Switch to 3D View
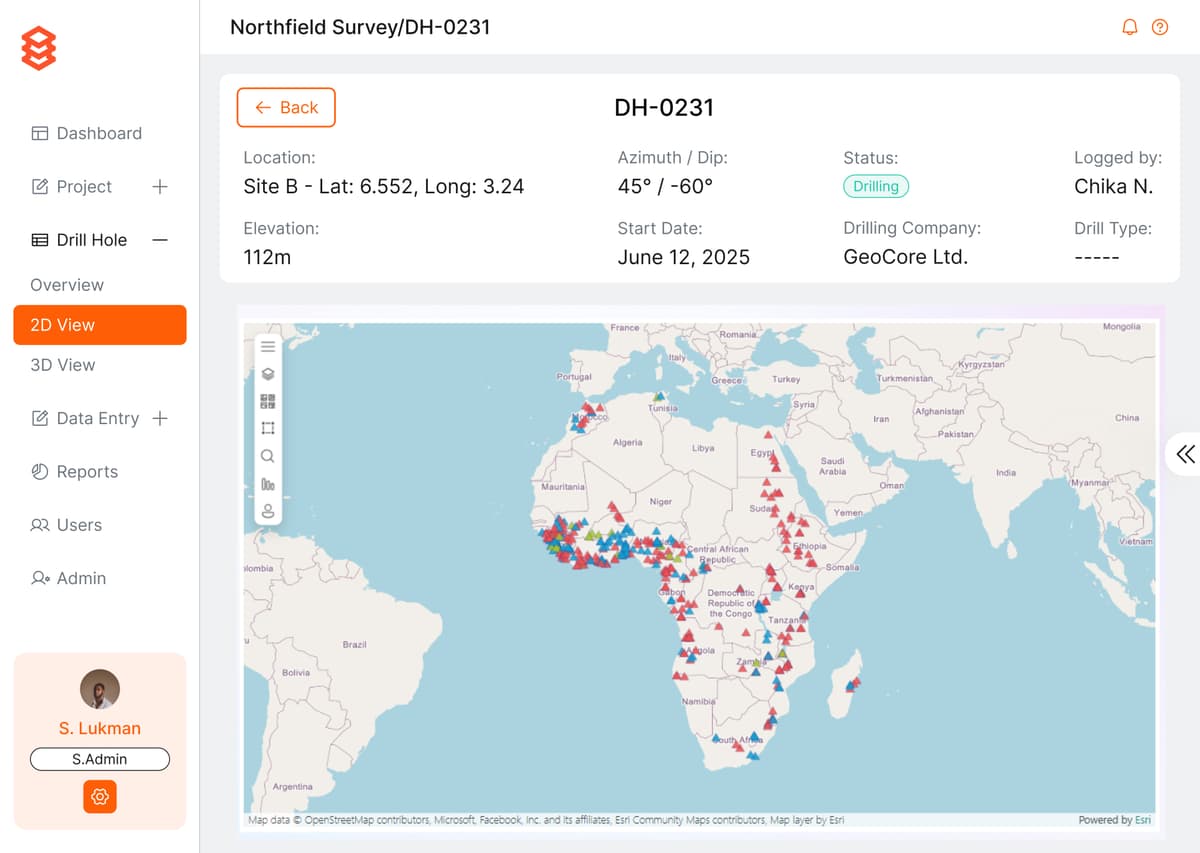 [x=63, y=365]
